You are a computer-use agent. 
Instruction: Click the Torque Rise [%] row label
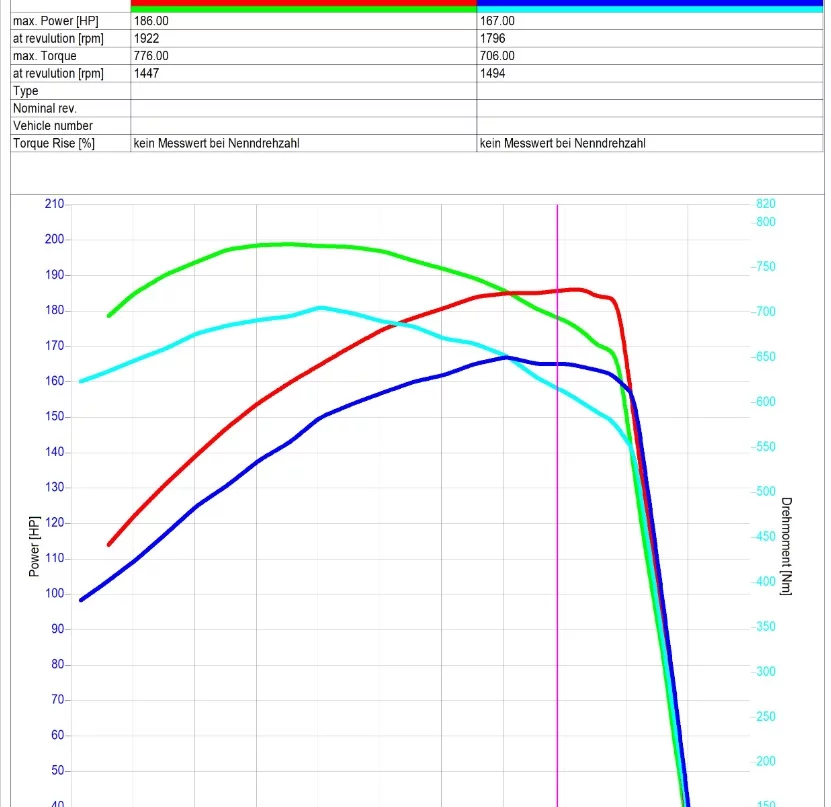pos(53,143)
